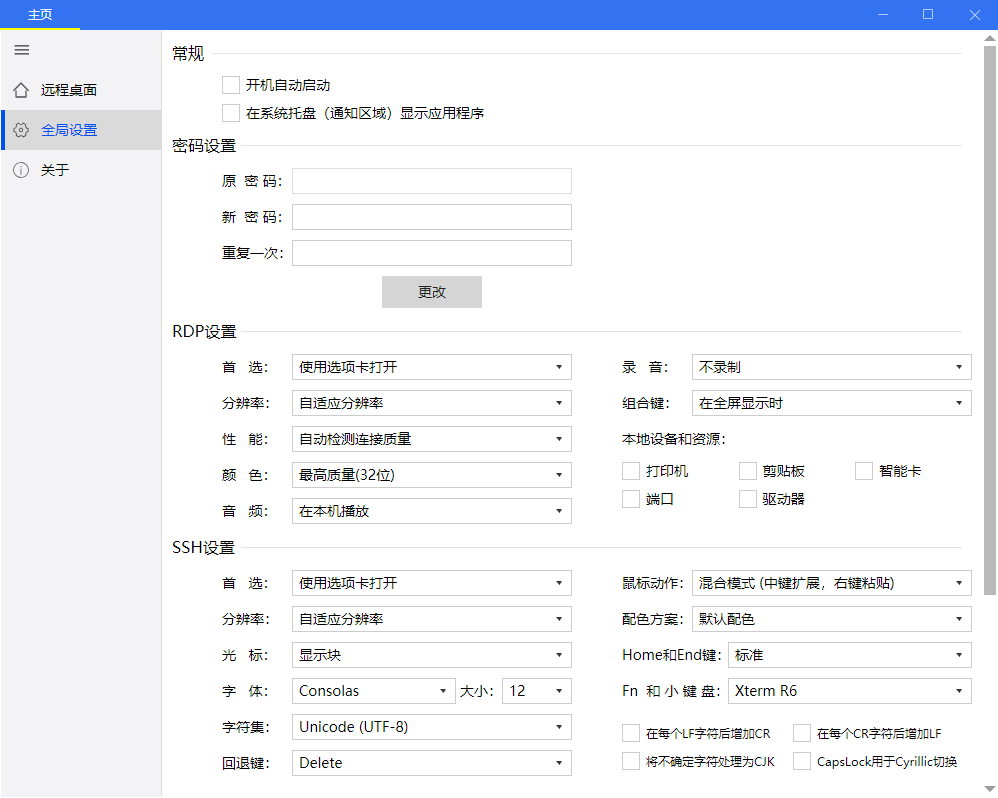998x798 pixels.
Task: Click the 更改 button
Action: tap(432, 292)
